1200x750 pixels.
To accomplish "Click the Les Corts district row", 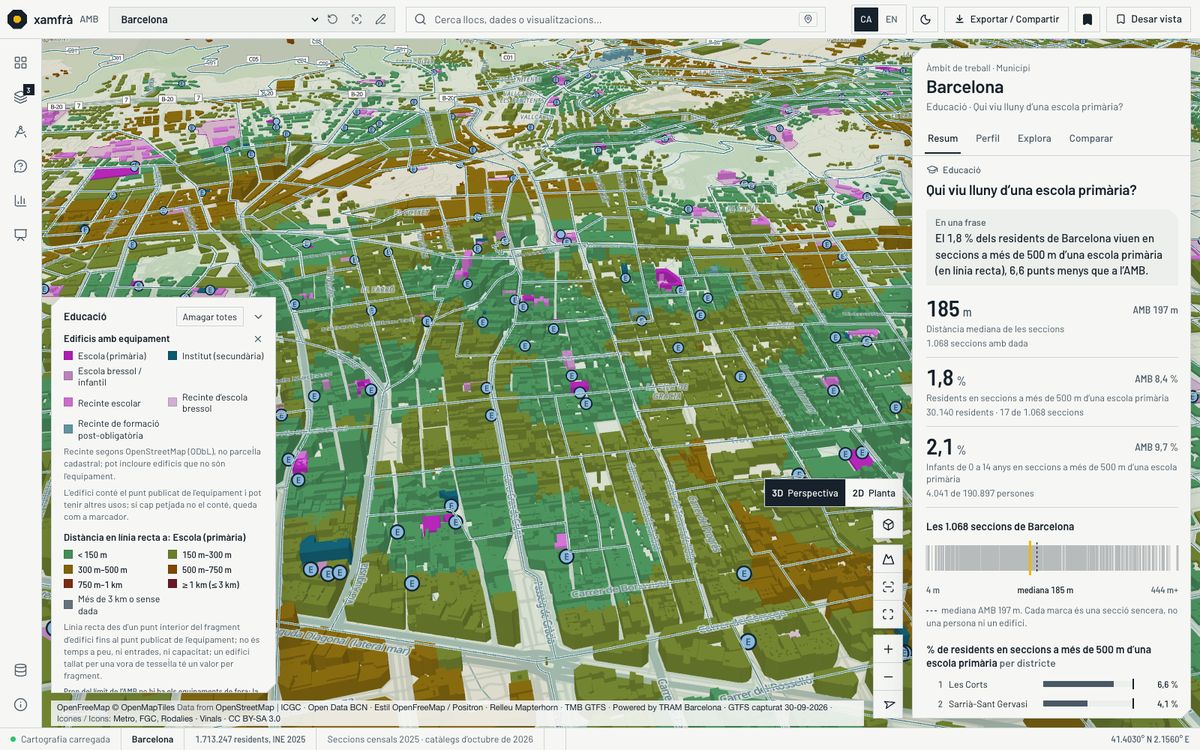I will (x=1052, y=684).
